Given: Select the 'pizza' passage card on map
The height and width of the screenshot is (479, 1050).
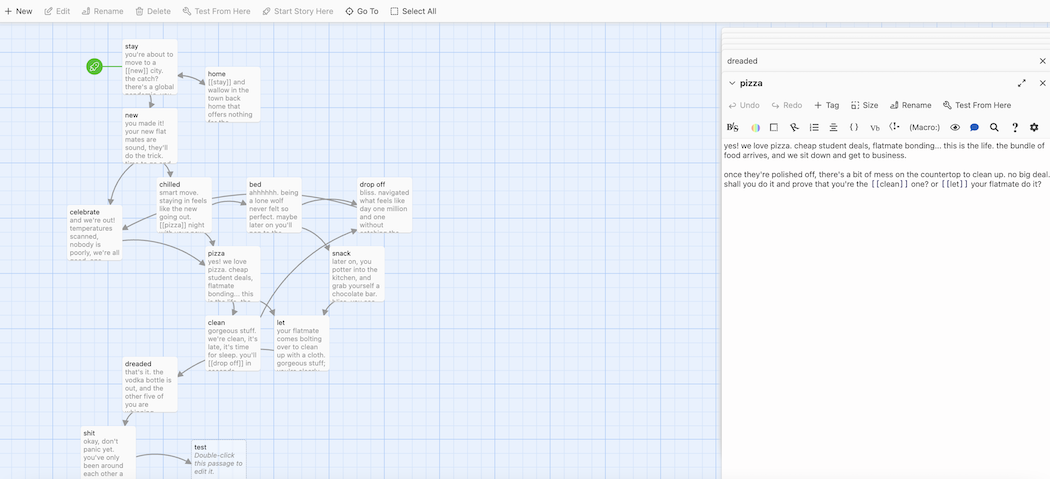Looking at the screenshot, I should [233, 274].
